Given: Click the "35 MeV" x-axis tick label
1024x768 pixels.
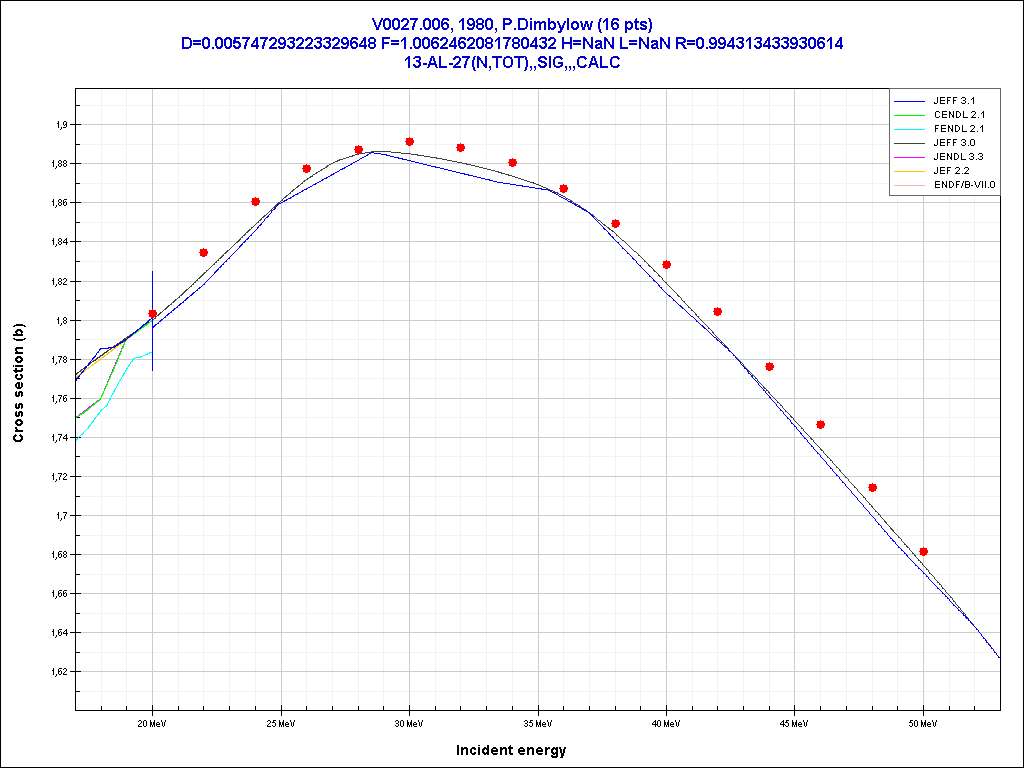Looking at the screenshot, I should point(538,723).
